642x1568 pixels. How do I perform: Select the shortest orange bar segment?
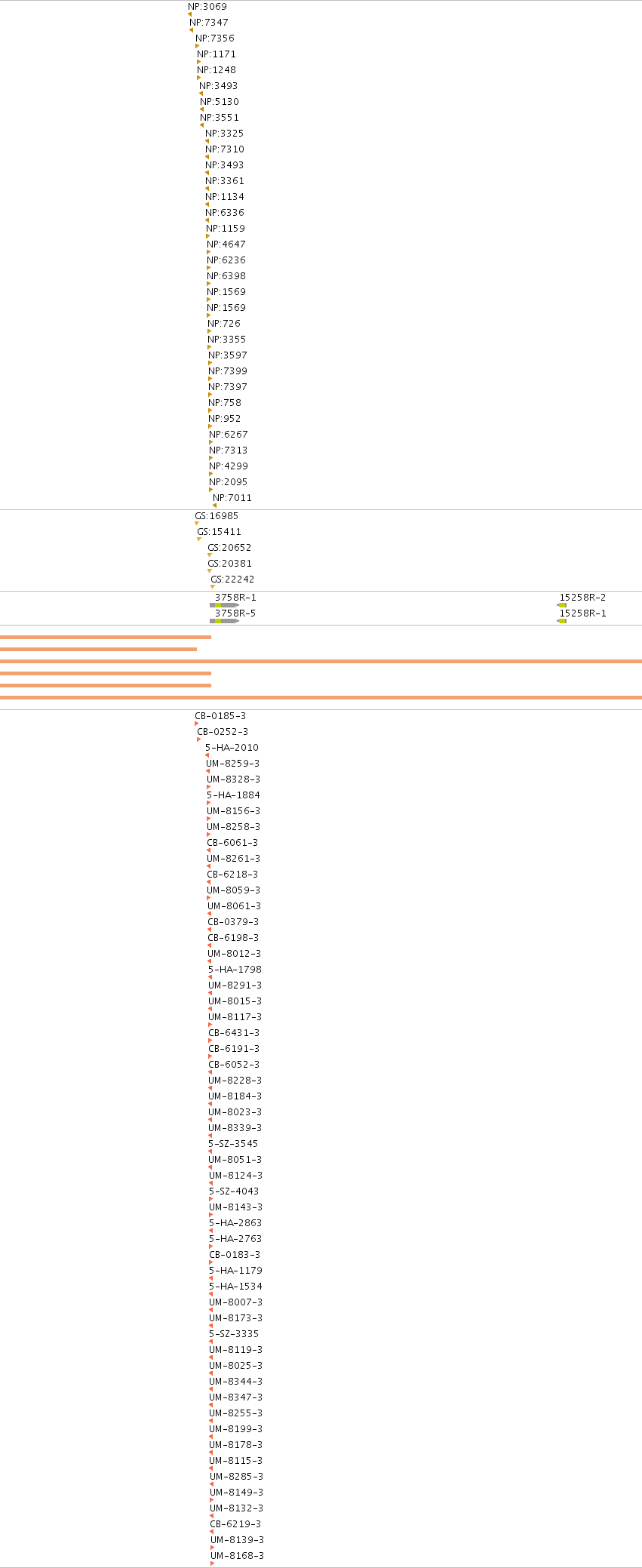(x=98, y=649)
